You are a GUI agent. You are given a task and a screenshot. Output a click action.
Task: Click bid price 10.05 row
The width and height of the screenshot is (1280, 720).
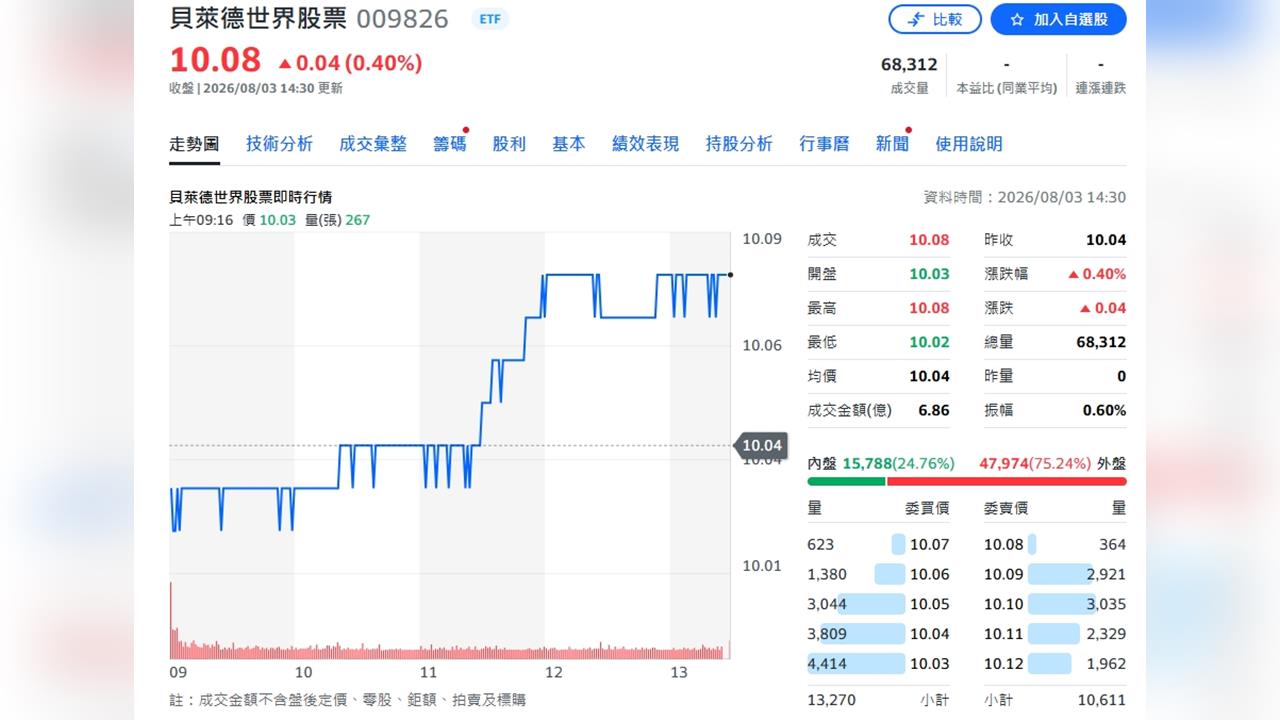coord(878,604)
